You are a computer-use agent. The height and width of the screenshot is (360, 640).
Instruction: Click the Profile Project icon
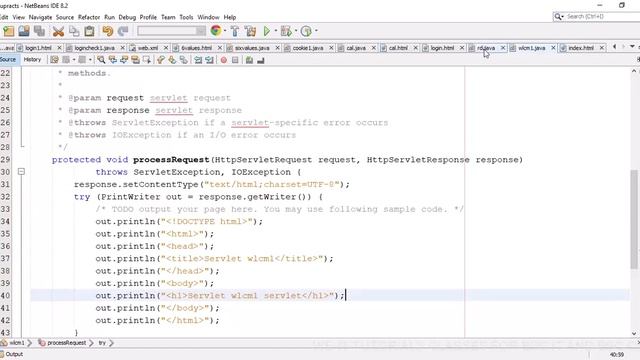[x=306, y=31]
